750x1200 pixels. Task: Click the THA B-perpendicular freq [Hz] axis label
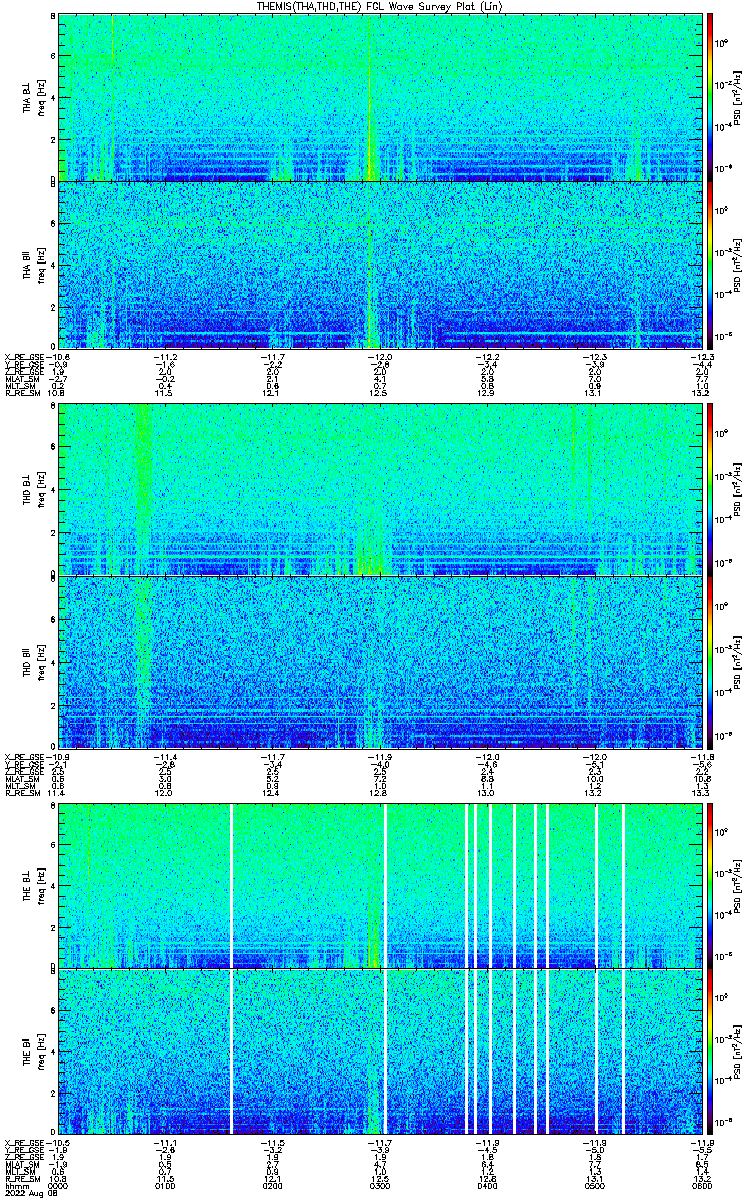41,98
